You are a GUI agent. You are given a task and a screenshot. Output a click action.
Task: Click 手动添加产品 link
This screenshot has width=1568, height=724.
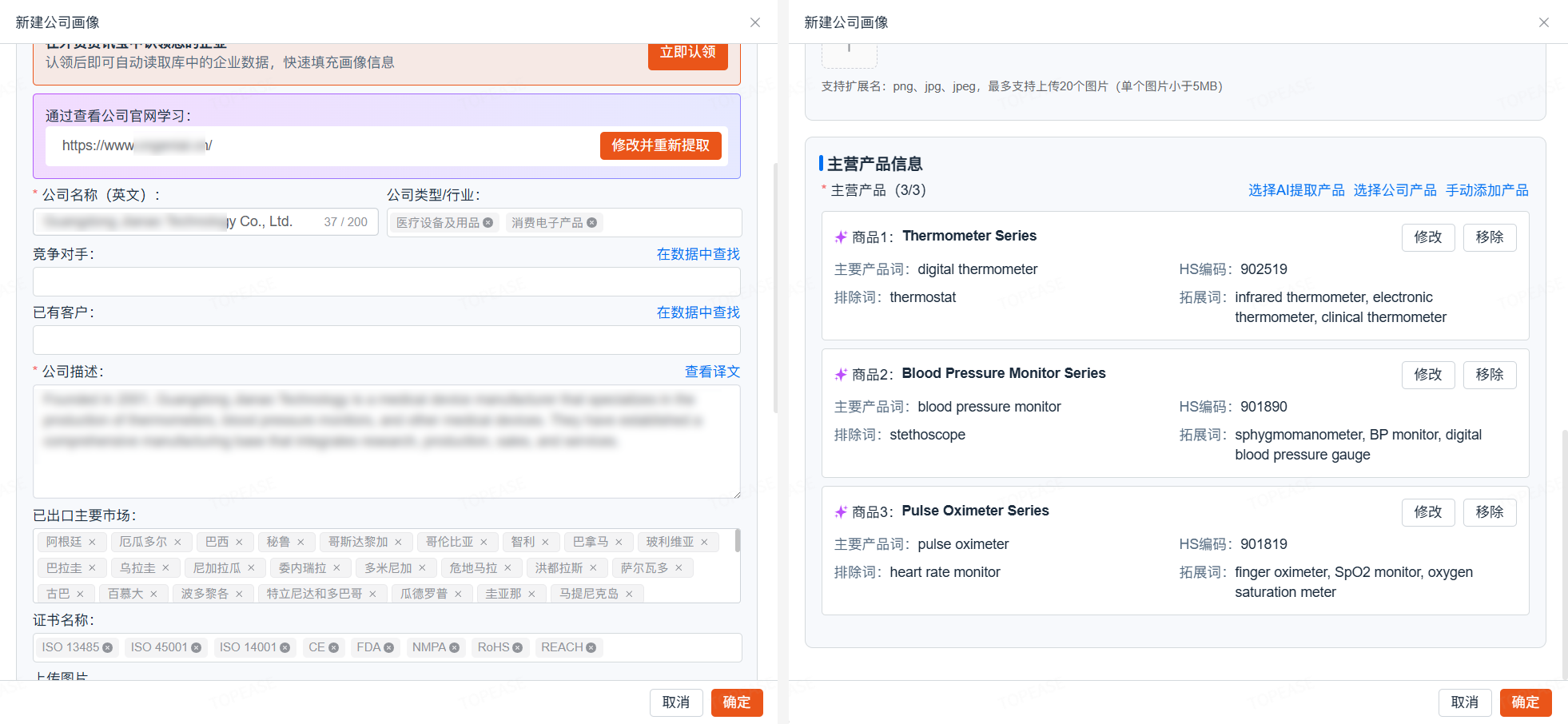[1486, 190]
